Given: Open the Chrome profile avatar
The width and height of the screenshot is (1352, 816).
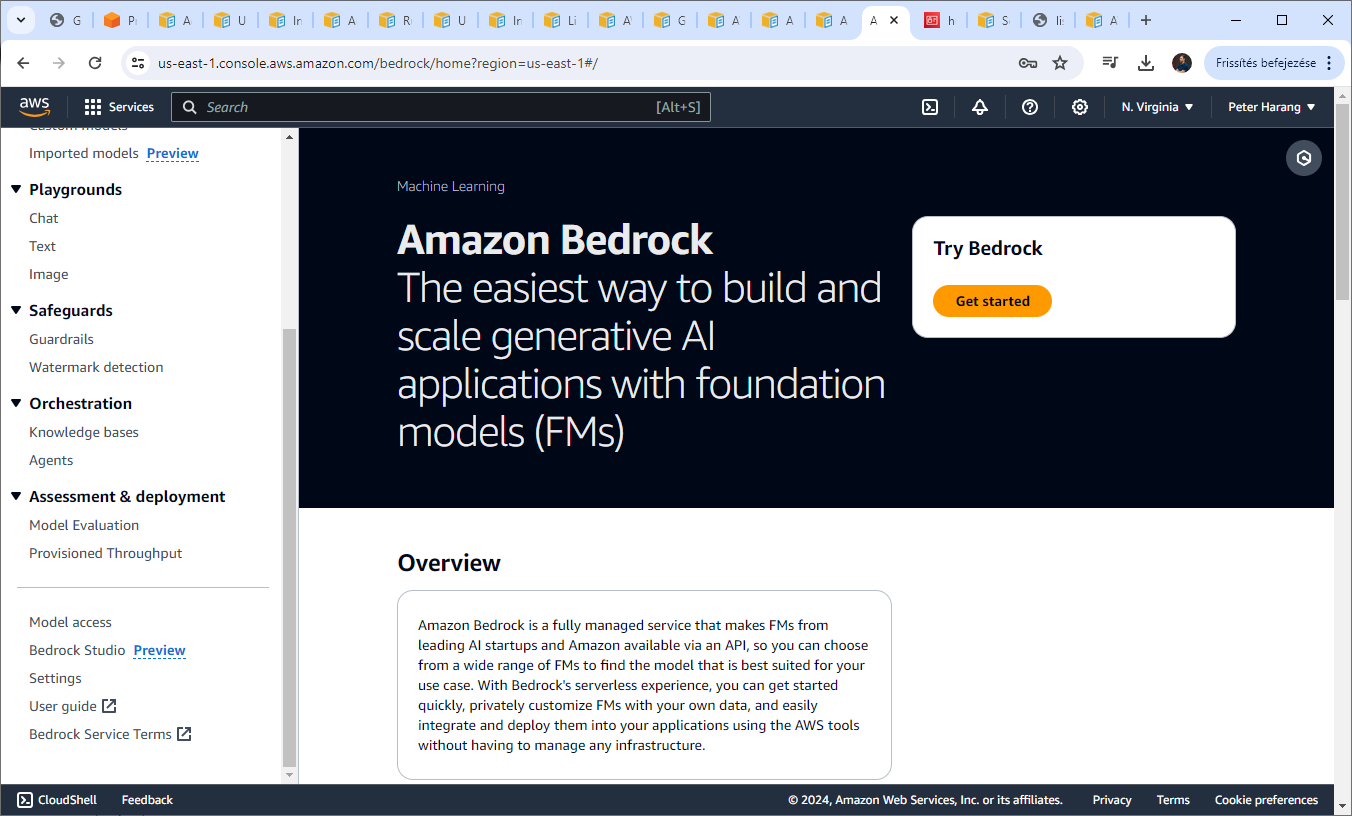Looking at the screenshot, I should click(1182, 63).
